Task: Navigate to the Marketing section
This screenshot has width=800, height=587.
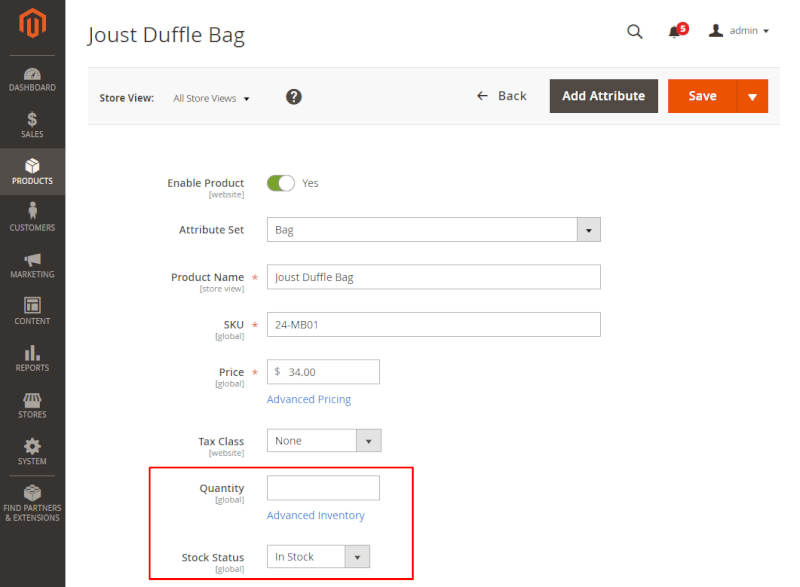Action: [32, 265]
